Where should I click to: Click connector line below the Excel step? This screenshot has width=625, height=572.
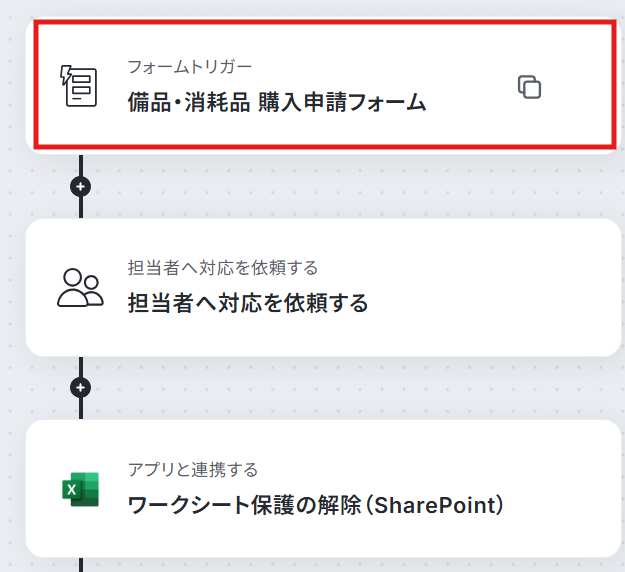pos(81,565)
